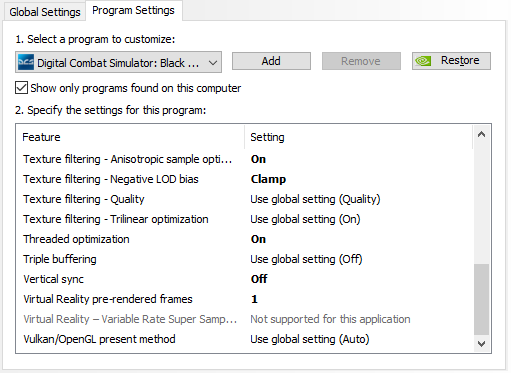Open the Clamp setting value
511x373 pixels.
(x=268, y=179)
